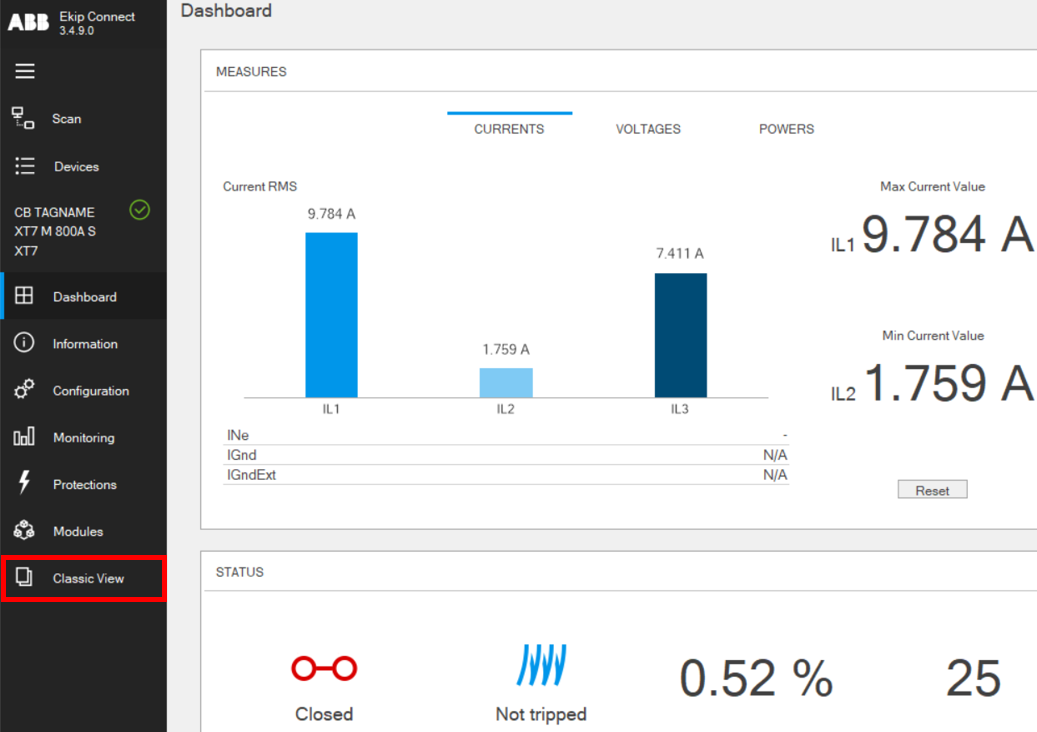Open the hamburger menu icon
1037x732 pixels.
pyautogui.click(x=25, y=71)
